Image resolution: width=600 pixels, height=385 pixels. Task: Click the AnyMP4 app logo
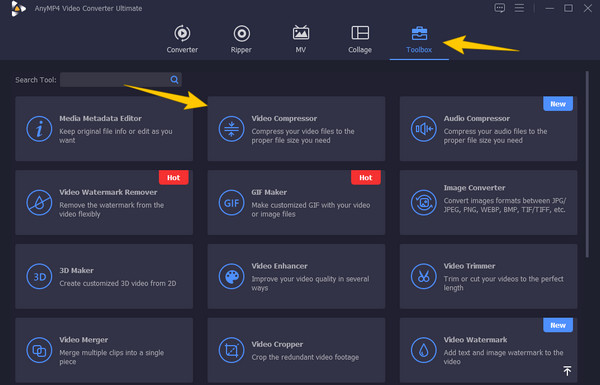click(18, 8)
